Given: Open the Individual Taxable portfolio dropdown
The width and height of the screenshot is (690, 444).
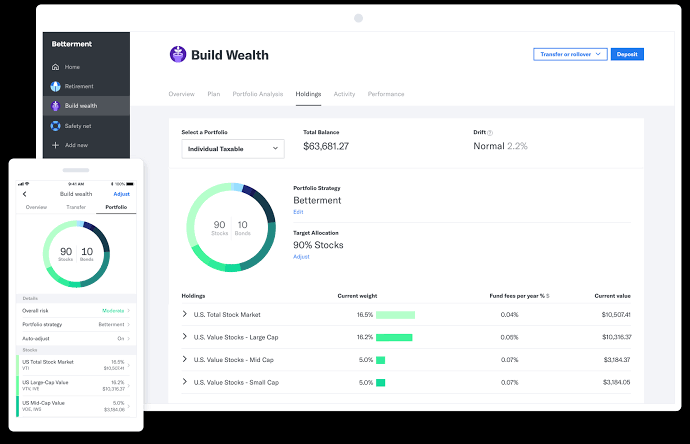Looking at the screenshot, I should tap(232, 149).
